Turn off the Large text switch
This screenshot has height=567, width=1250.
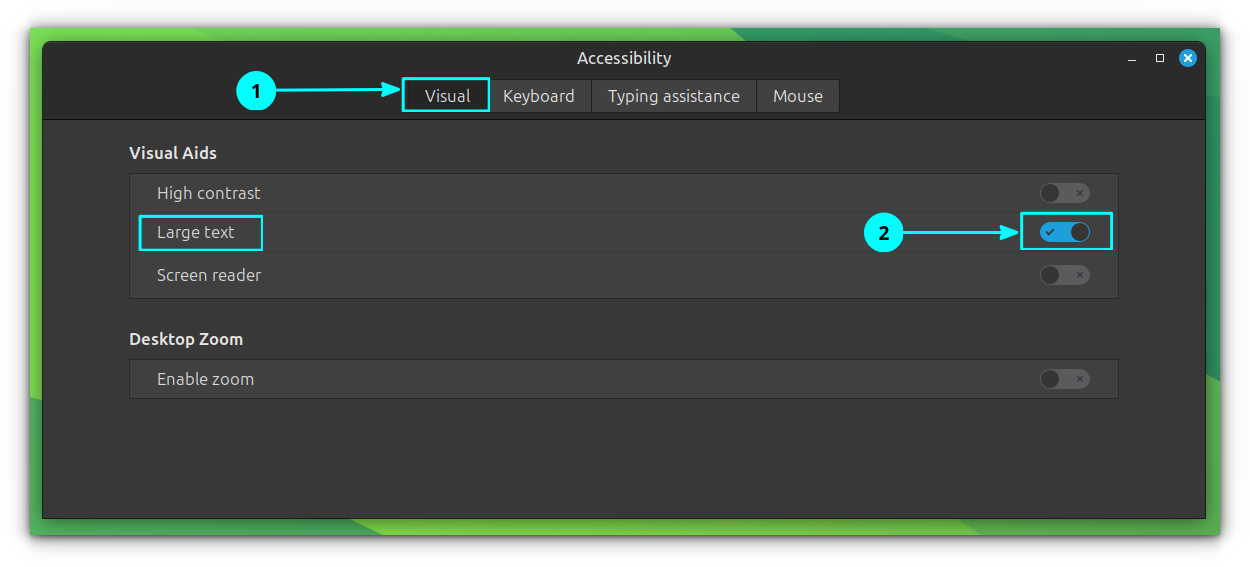click(x=1064, y=232)
